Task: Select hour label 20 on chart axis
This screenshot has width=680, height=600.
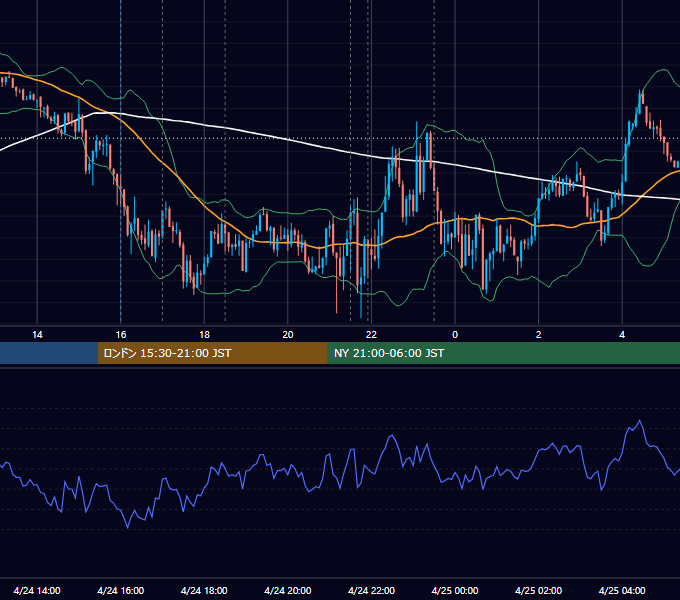Action: 288,335
